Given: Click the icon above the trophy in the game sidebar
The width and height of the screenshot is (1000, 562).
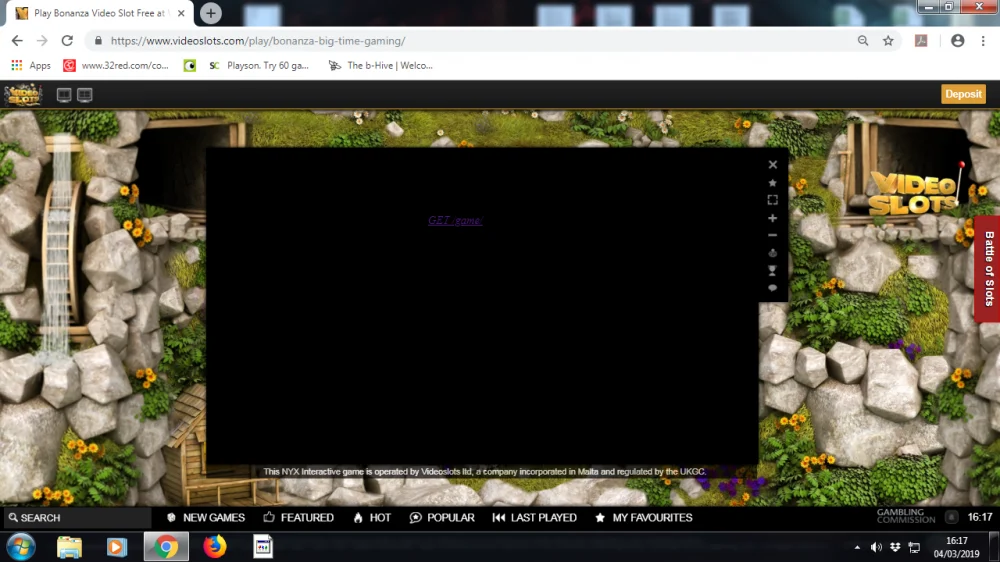Looking at the screenshot, I should coord(772,253).
